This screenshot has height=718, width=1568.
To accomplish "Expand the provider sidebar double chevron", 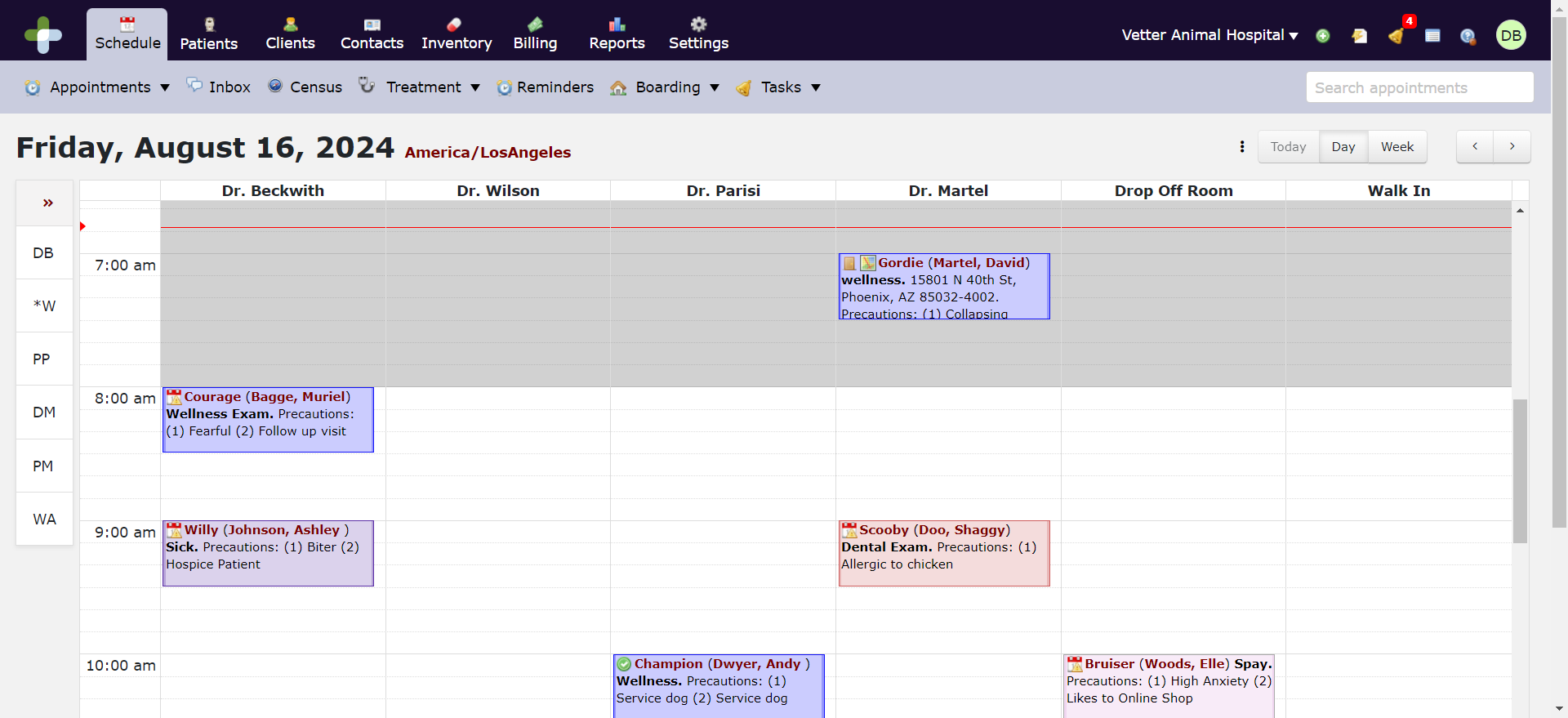I will [47, 203].
